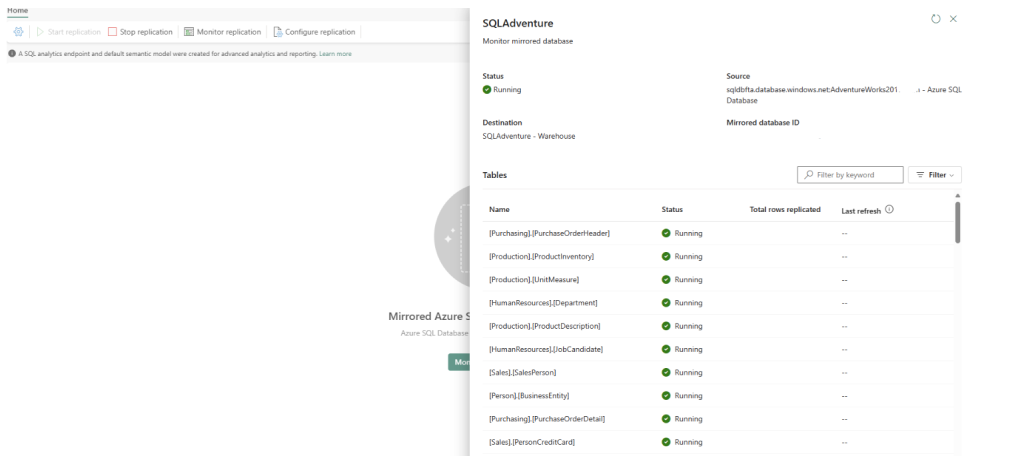This screenshot has width=1024, height=456.
Task: Click the tables list vertical scrollbar thumb
Action: click(957, 222)
